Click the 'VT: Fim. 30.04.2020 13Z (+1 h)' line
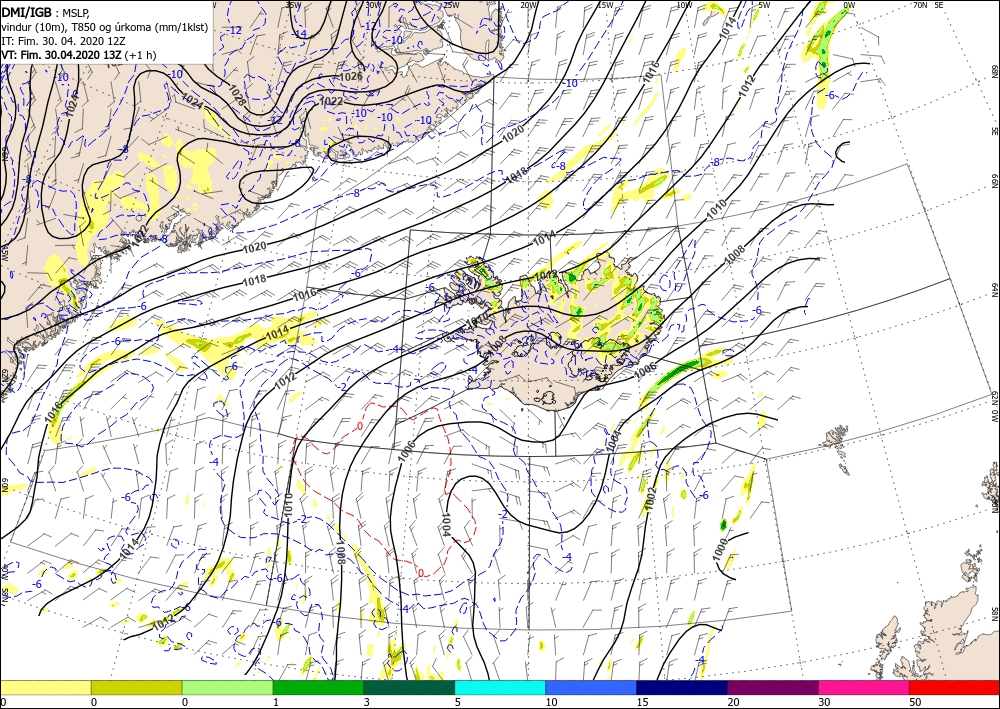 [78, 55]
